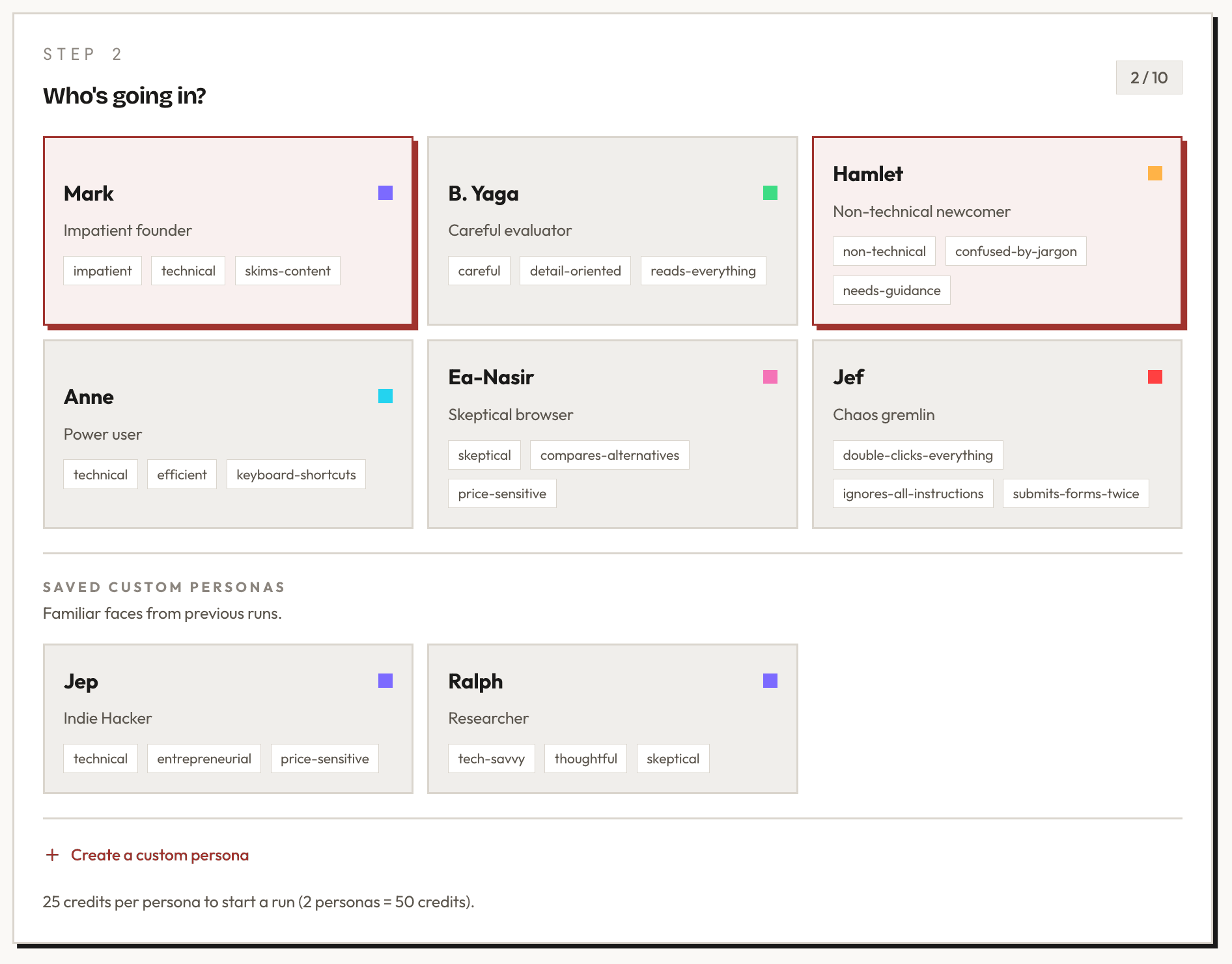Click Jep's purple color indicator
Screen dimensions: 1232x964
pos(385,680)
